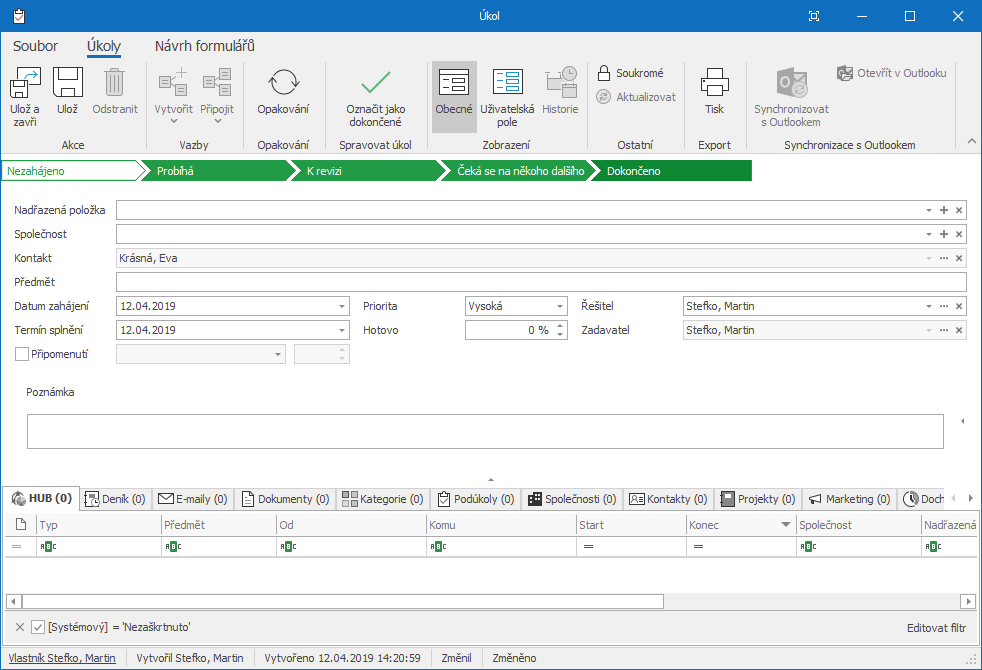Remove the filter with the X icon
Screen dimensions: 982x670
pyautogui.click(x=19, y=627)
